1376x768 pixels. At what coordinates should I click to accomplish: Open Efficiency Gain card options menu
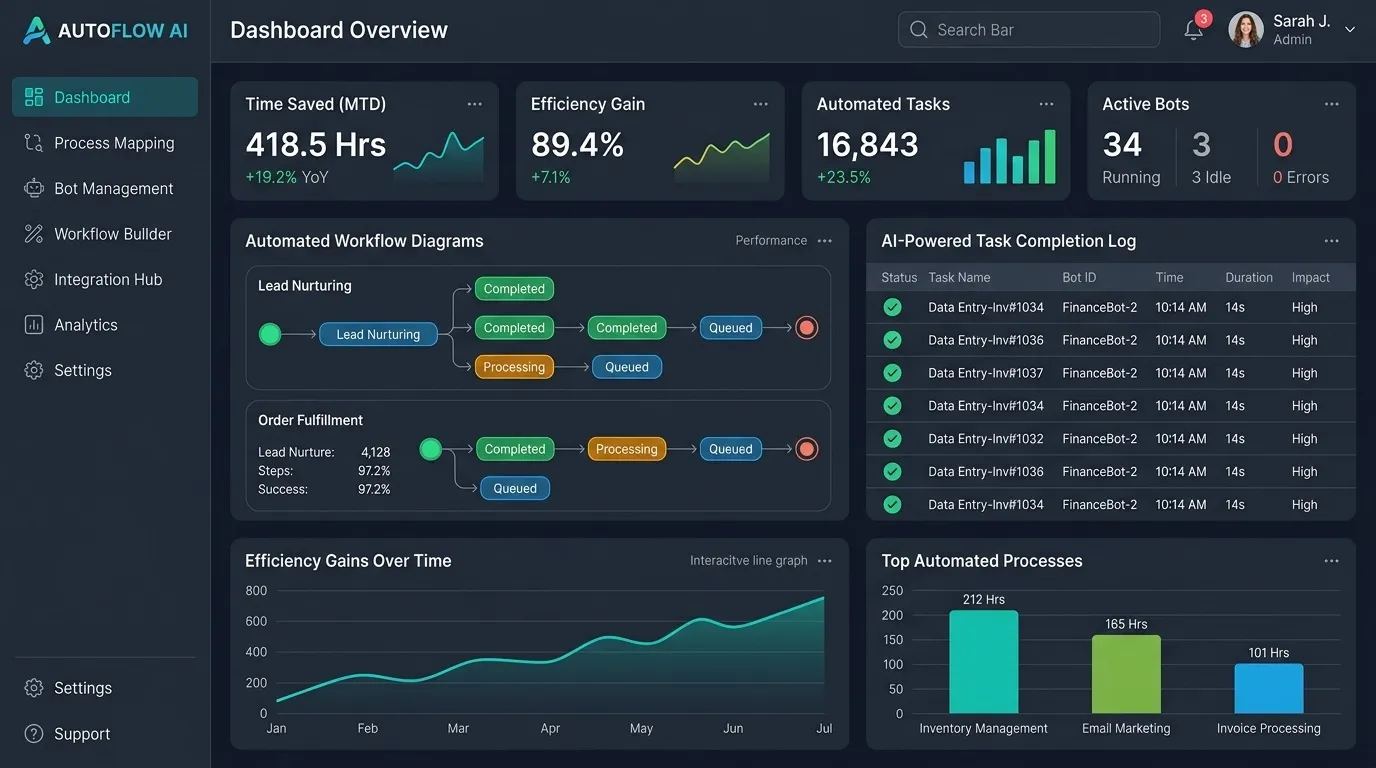click(760, 104)
